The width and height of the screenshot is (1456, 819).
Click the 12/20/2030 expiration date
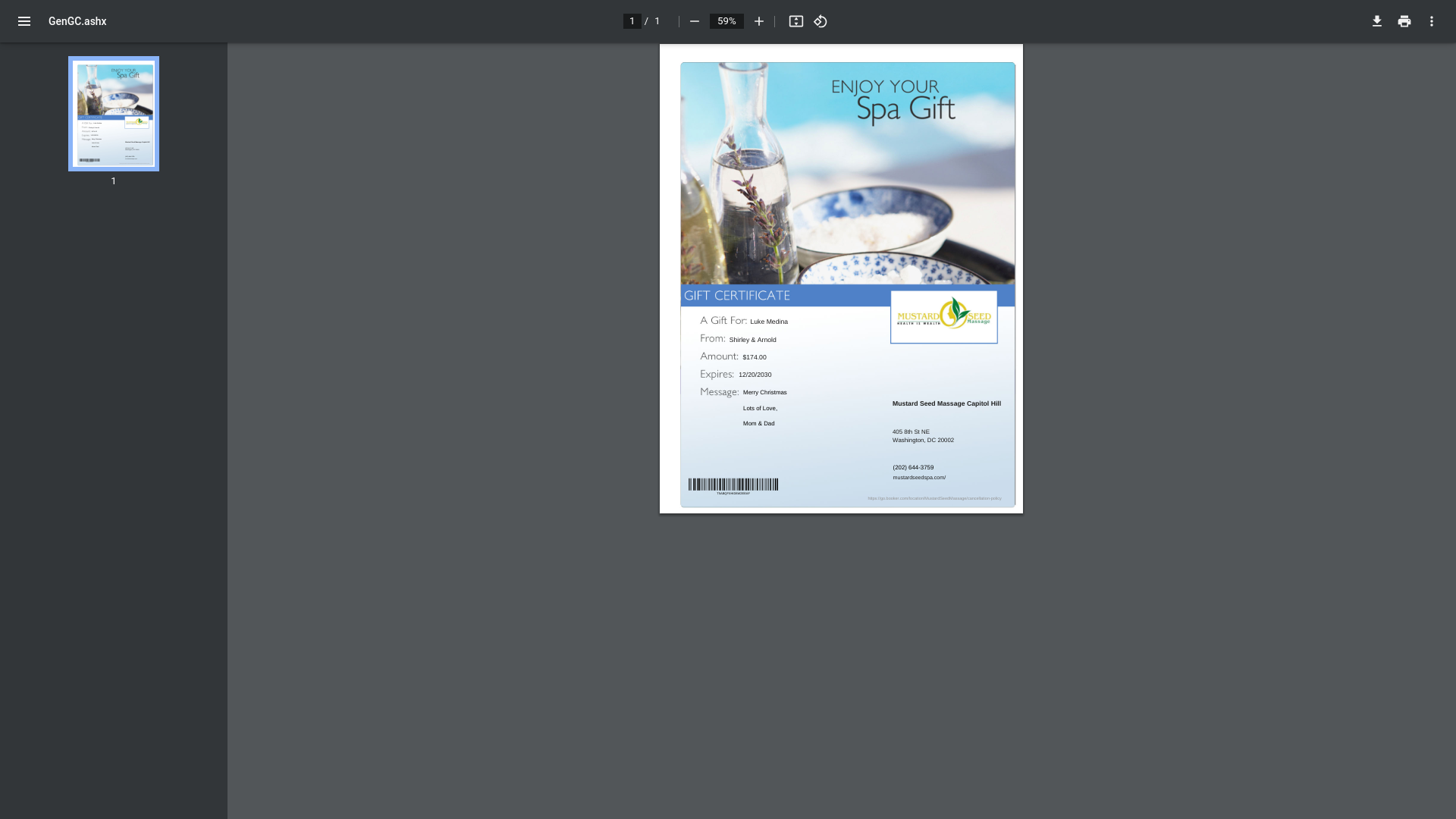(x=755, y=375)
